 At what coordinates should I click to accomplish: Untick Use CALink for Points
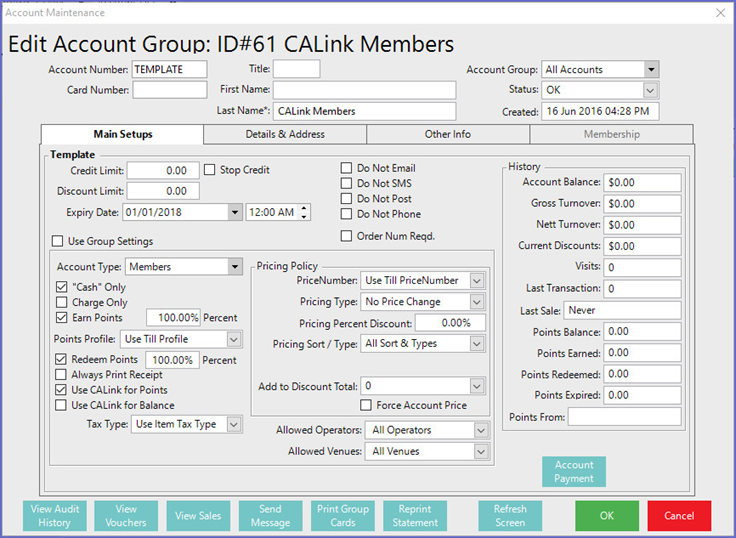point(61,390)
